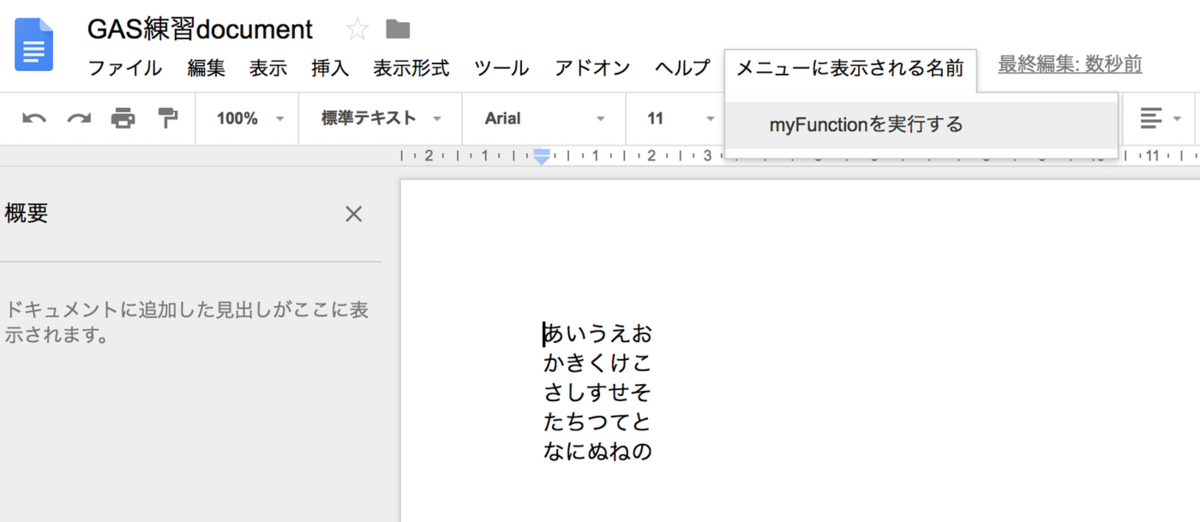1200x522 pixels.
Task: Click the Google Docs home icon
Action: click(33, 45)
